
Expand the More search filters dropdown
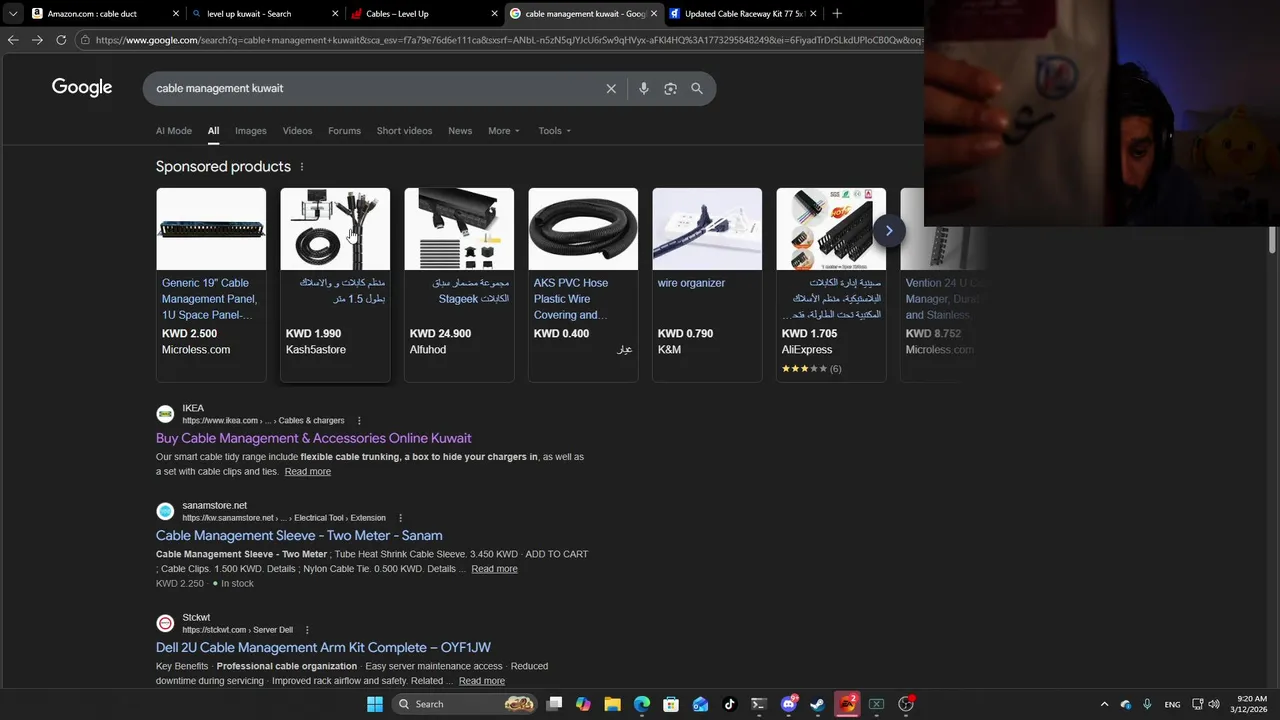(504, 131)
